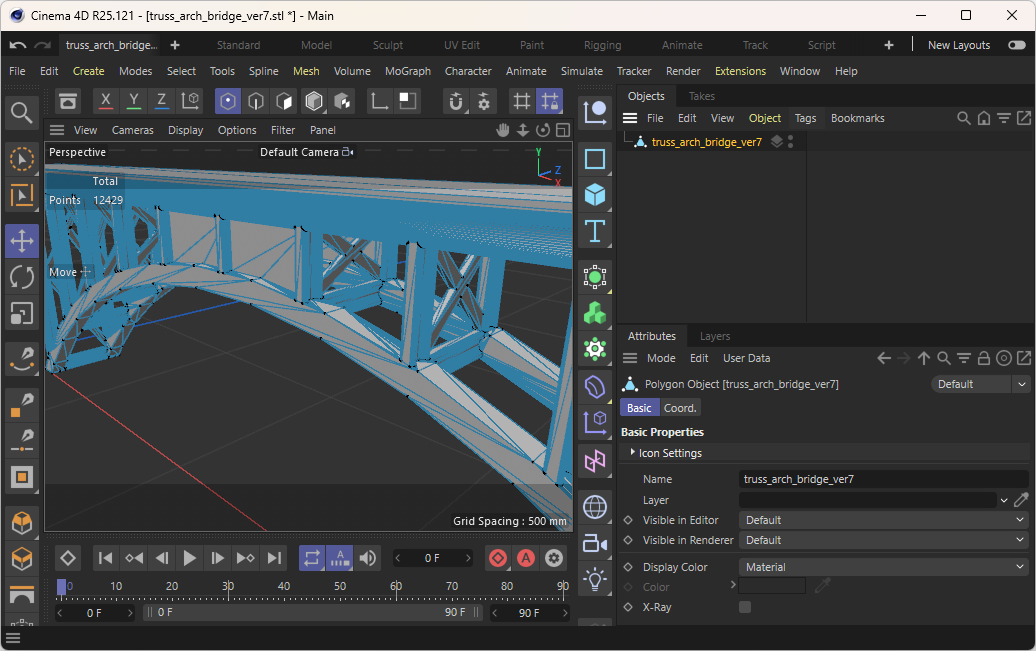Open the MoGraph Cloner icon
Viewport: 1036px width, 651px height.
coord(595,313)
